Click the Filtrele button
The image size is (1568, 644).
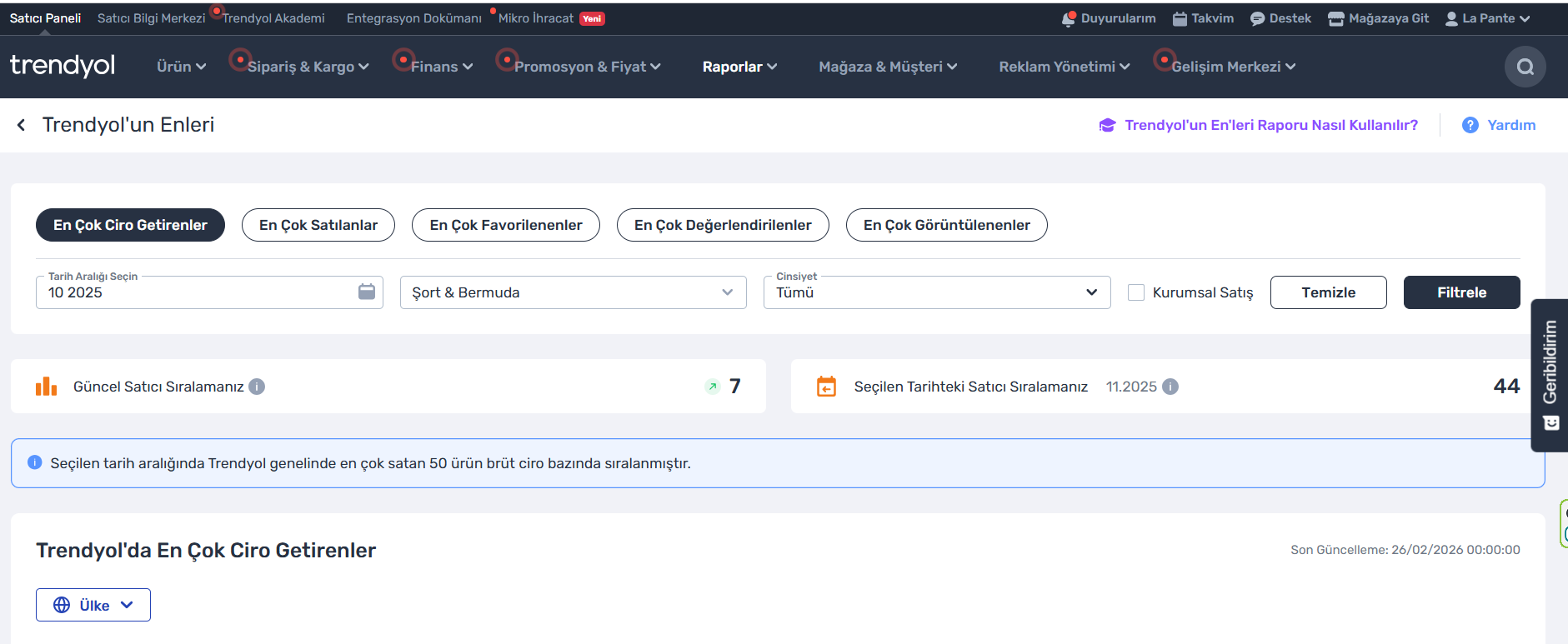1461,292
